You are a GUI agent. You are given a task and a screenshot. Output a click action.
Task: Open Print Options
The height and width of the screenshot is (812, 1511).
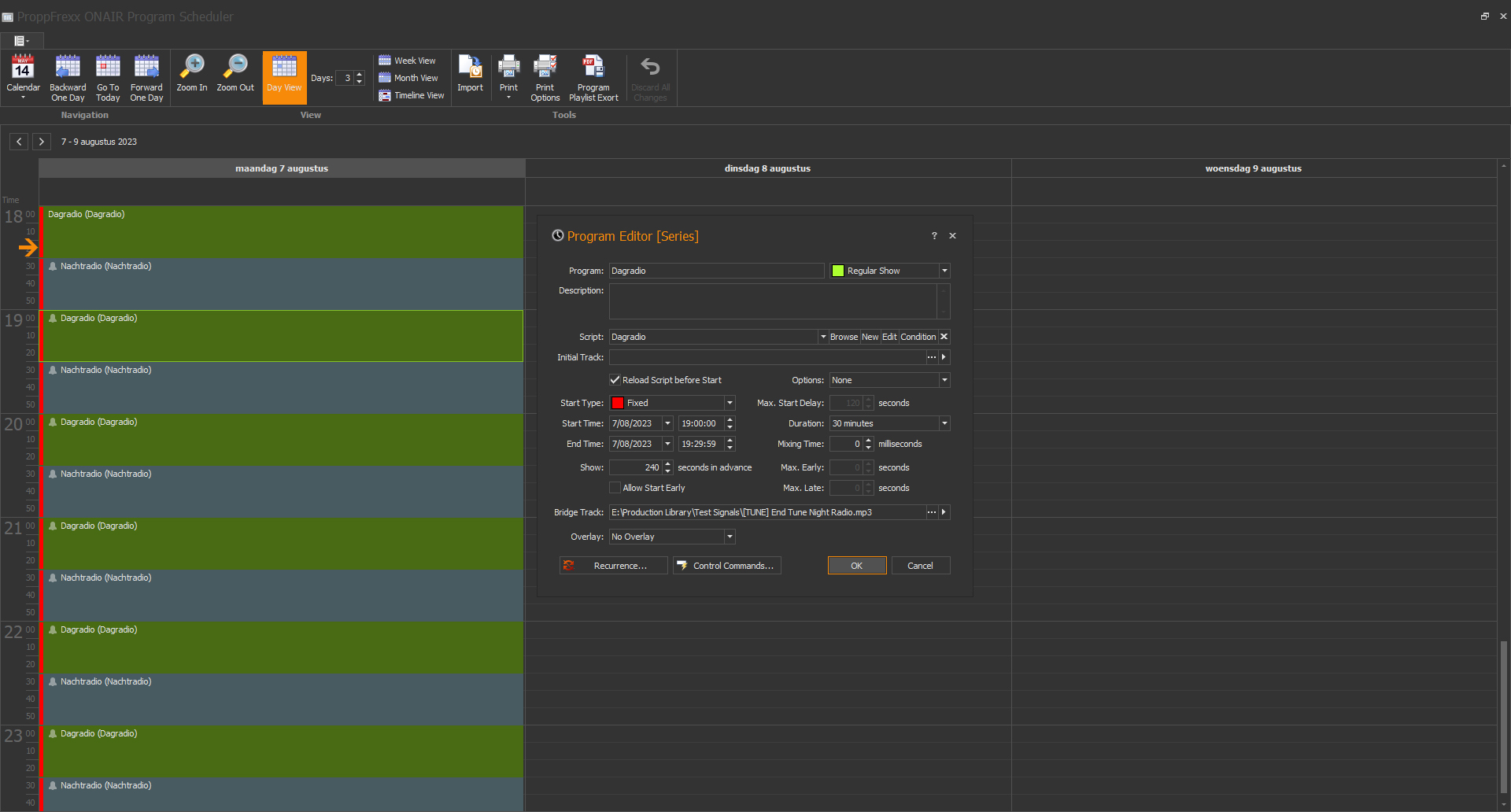pos(545,77)
